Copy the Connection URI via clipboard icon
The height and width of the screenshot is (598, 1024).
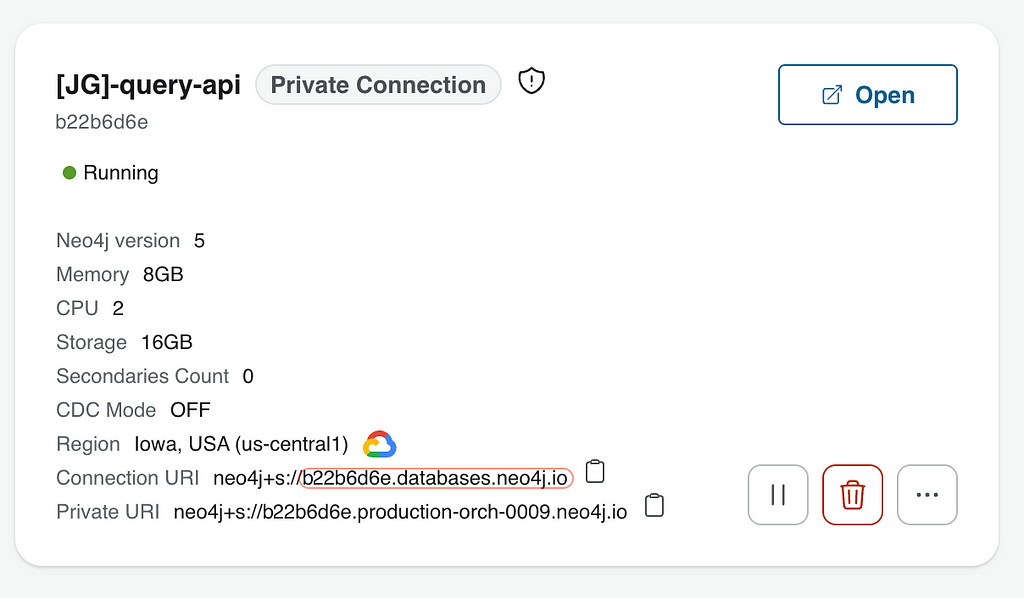click(595, 471)
